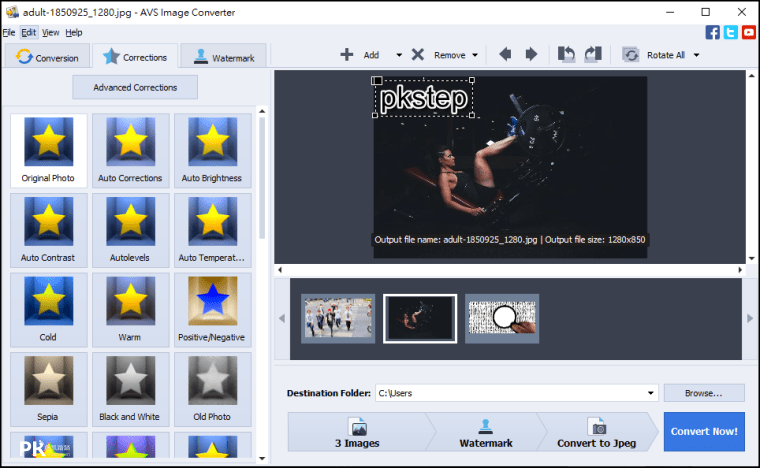Screen dimensions: 760x468
Task: Go to next image with right arrow
Action: point(531,54)
